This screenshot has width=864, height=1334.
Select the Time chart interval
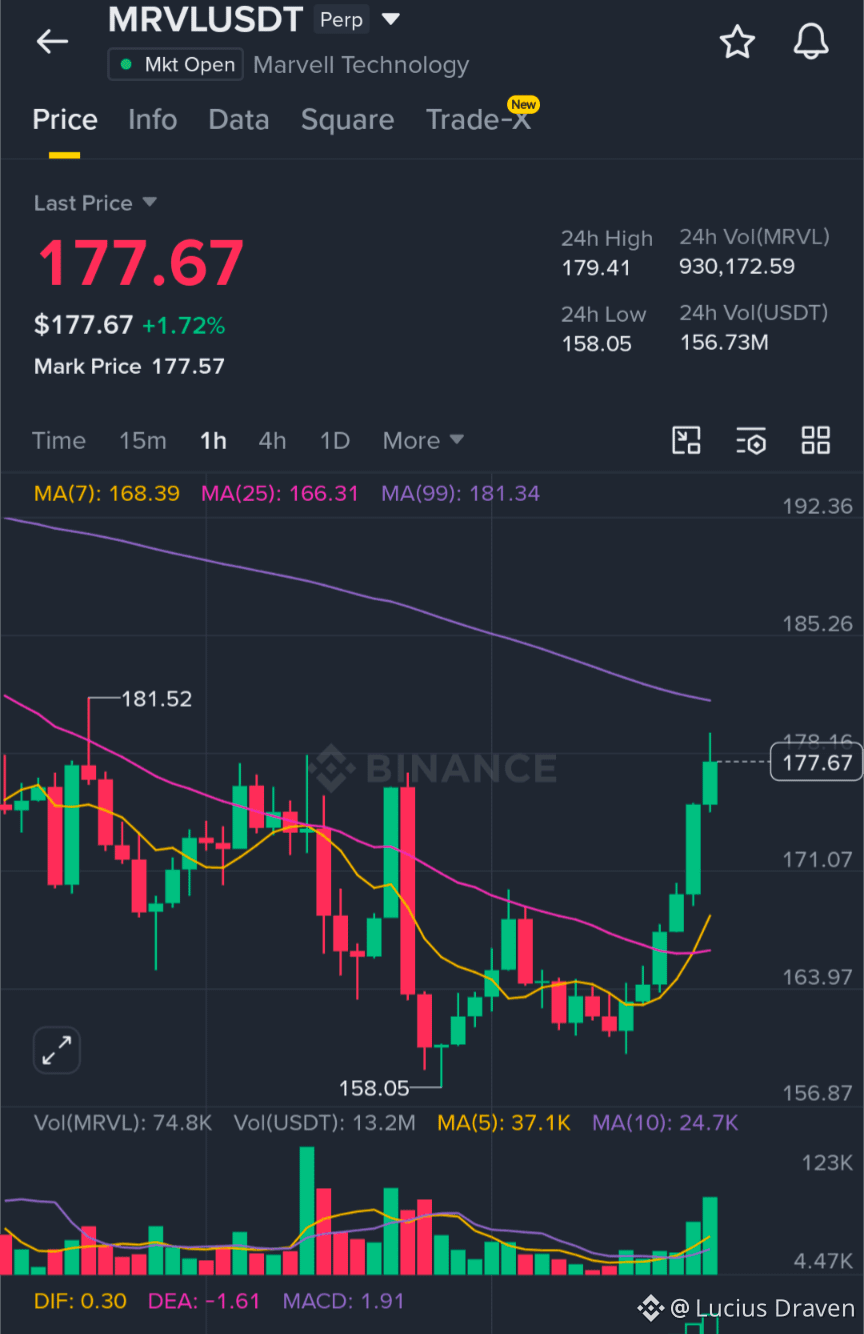59,440
